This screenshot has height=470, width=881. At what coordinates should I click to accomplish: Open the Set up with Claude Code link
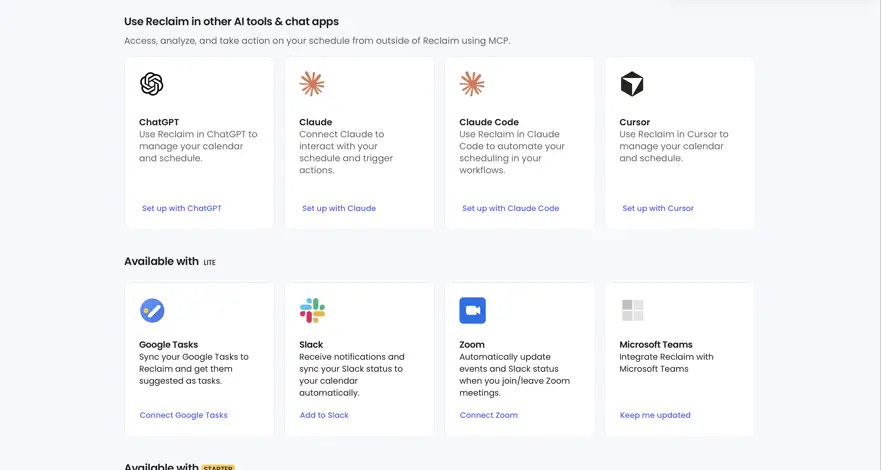[510, 208]
